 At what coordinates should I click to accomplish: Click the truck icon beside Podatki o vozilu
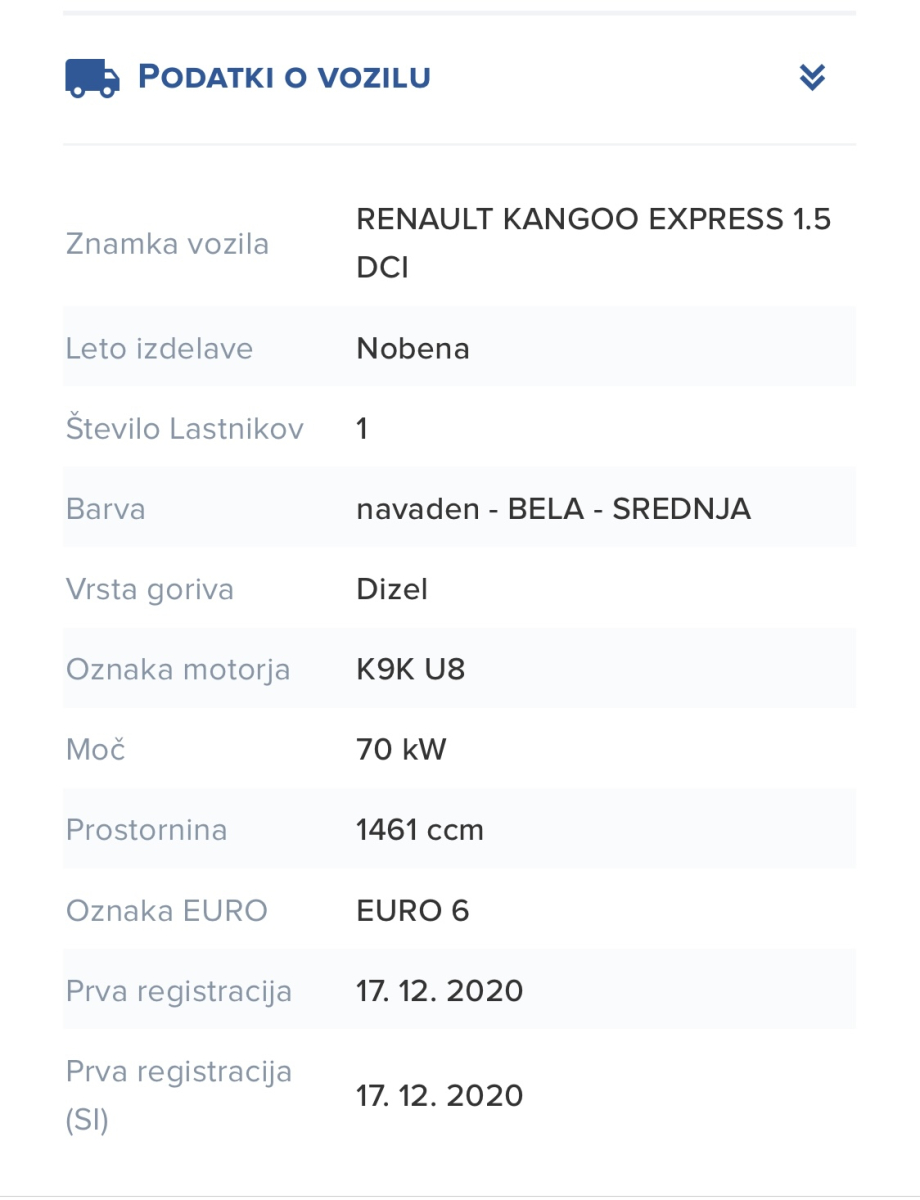click(92, 77)
